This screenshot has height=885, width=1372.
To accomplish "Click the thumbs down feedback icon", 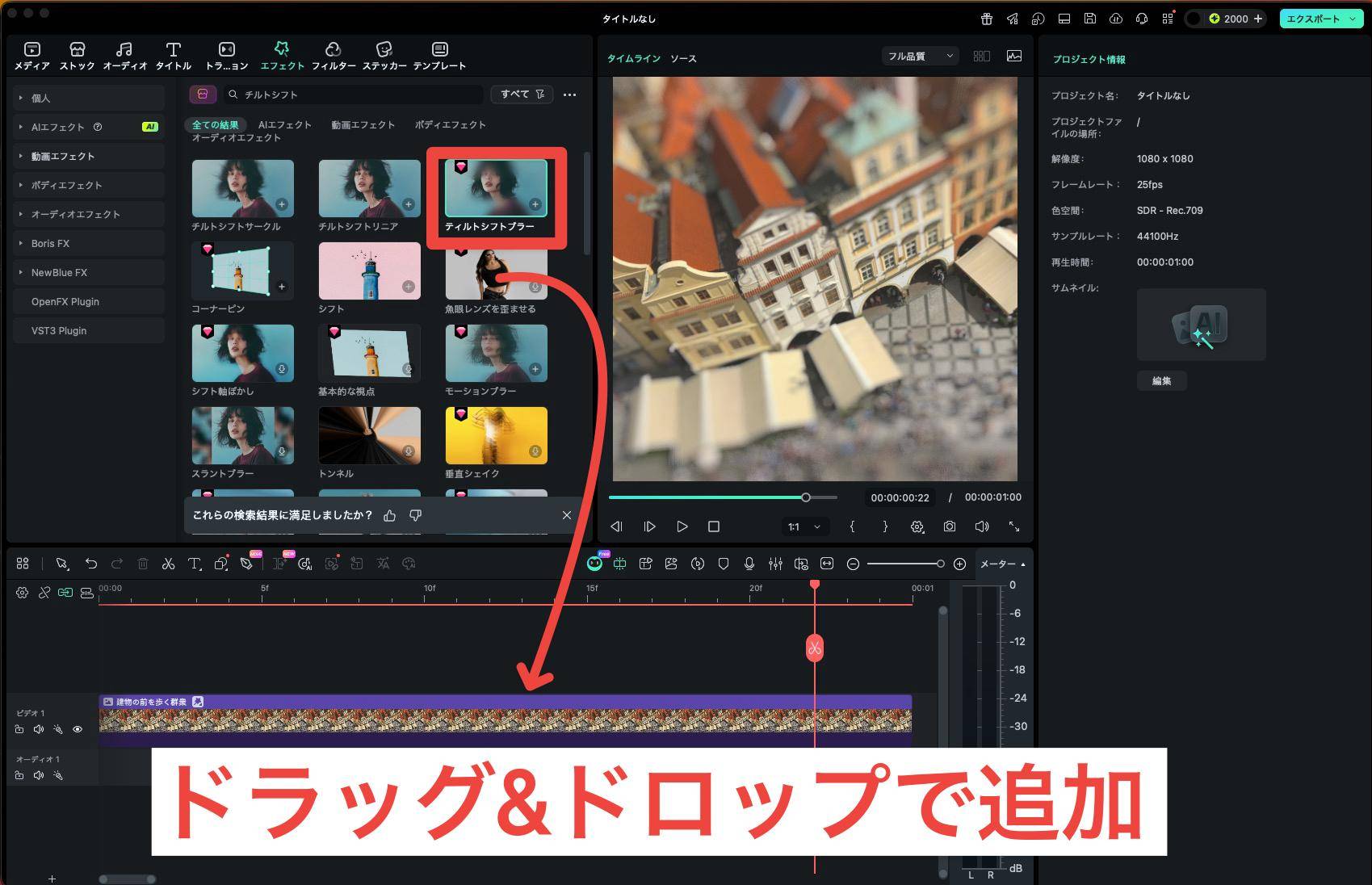I will pos(415,515).
